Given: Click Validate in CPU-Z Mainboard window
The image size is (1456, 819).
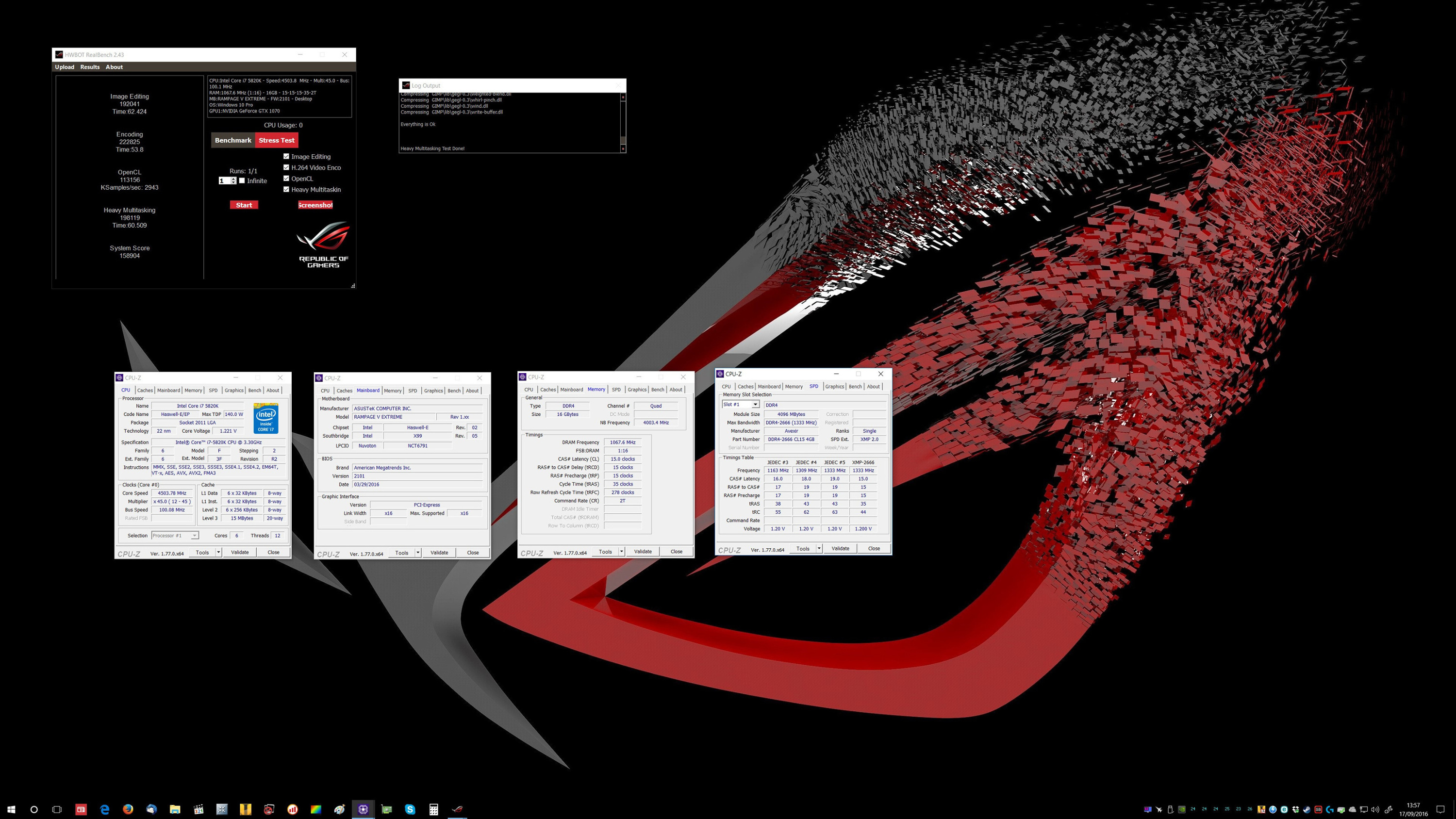Looking at the screenshot, I should tap(439, 553).
